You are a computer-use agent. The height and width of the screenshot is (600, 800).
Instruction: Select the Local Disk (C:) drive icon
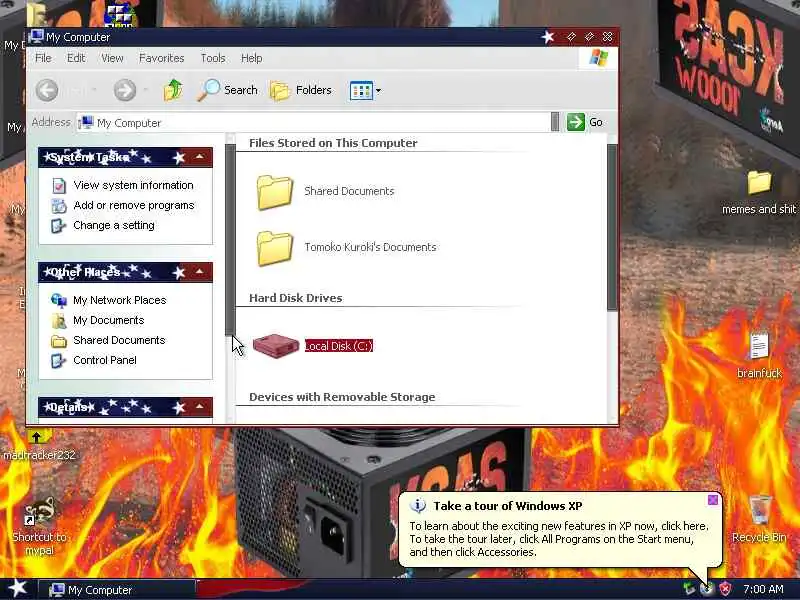[276, 346]
